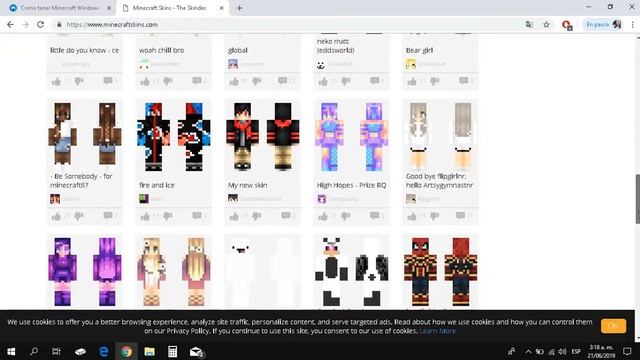This screenshot has width=640, height=360.
Task: Open Task View on the taskbar
Action: pyautogui.click(x=56, y=351)
